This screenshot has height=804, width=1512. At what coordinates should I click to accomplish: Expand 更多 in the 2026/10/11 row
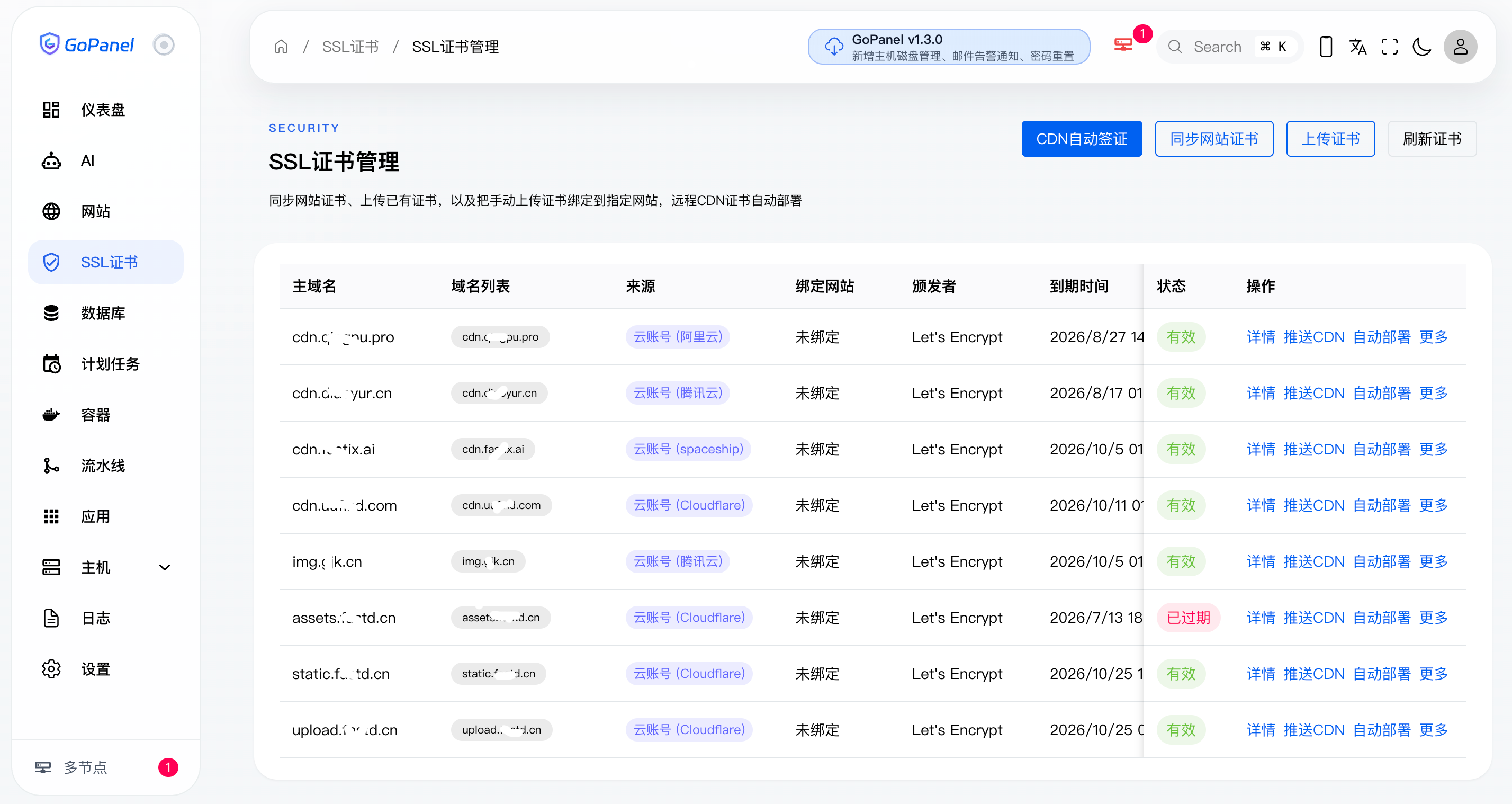[1433, 506]
